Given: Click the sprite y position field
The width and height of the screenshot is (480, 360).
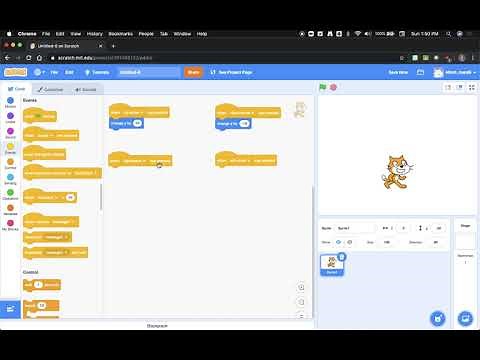Looking at the screenshot, I should [439, 228].
